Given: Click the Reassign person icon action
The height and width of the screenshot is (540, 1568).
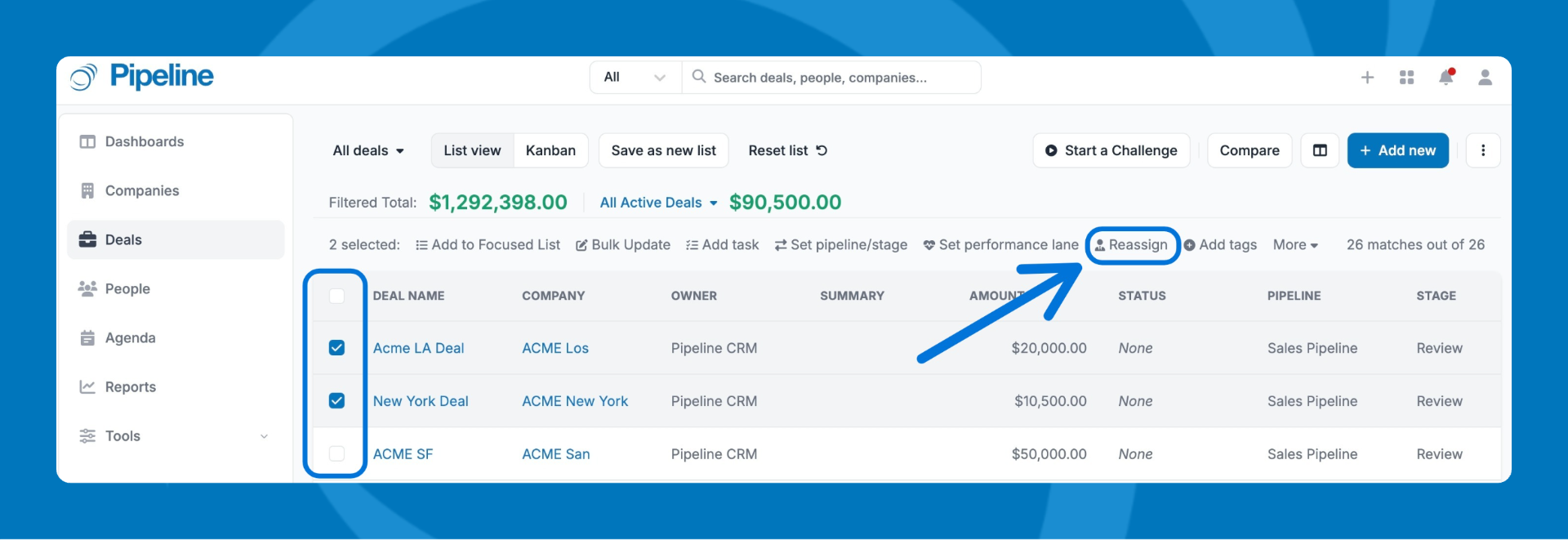Looking at the screenshot, I should point(1132,245).
